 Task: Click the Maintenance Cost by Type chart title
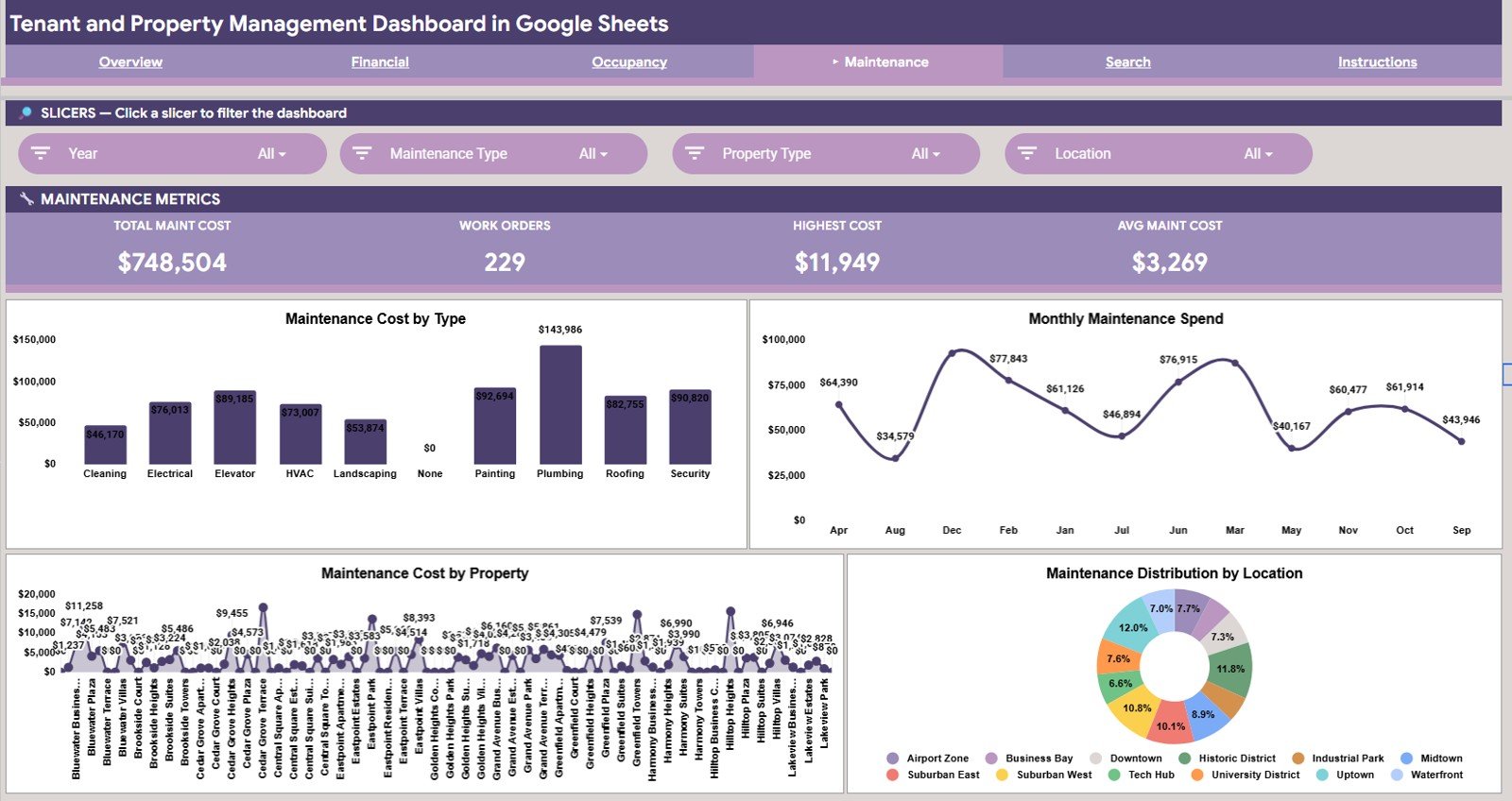tap(376, 319)
